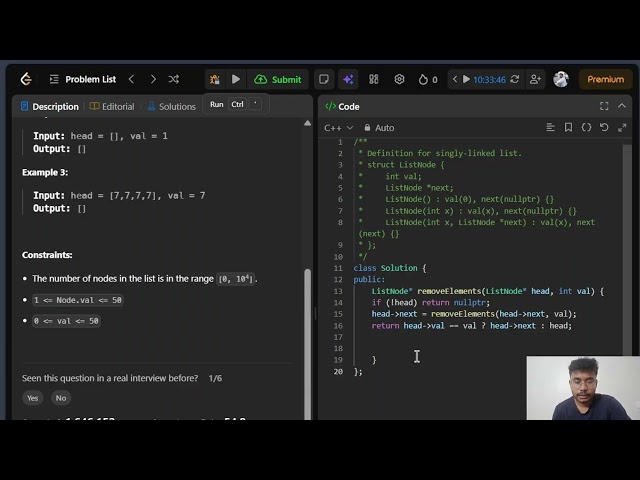Image resolution: width=640 pixels, height=480 pixels.
Task: Answer No to interview question
Action: coord(61,398)
